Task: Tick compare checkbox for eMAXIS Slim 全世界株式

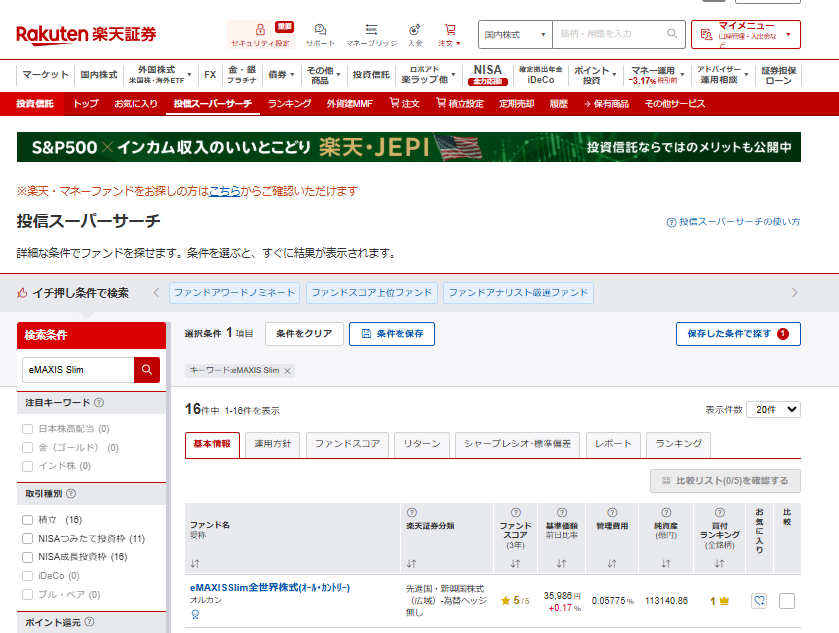Action: coord(787,601)
